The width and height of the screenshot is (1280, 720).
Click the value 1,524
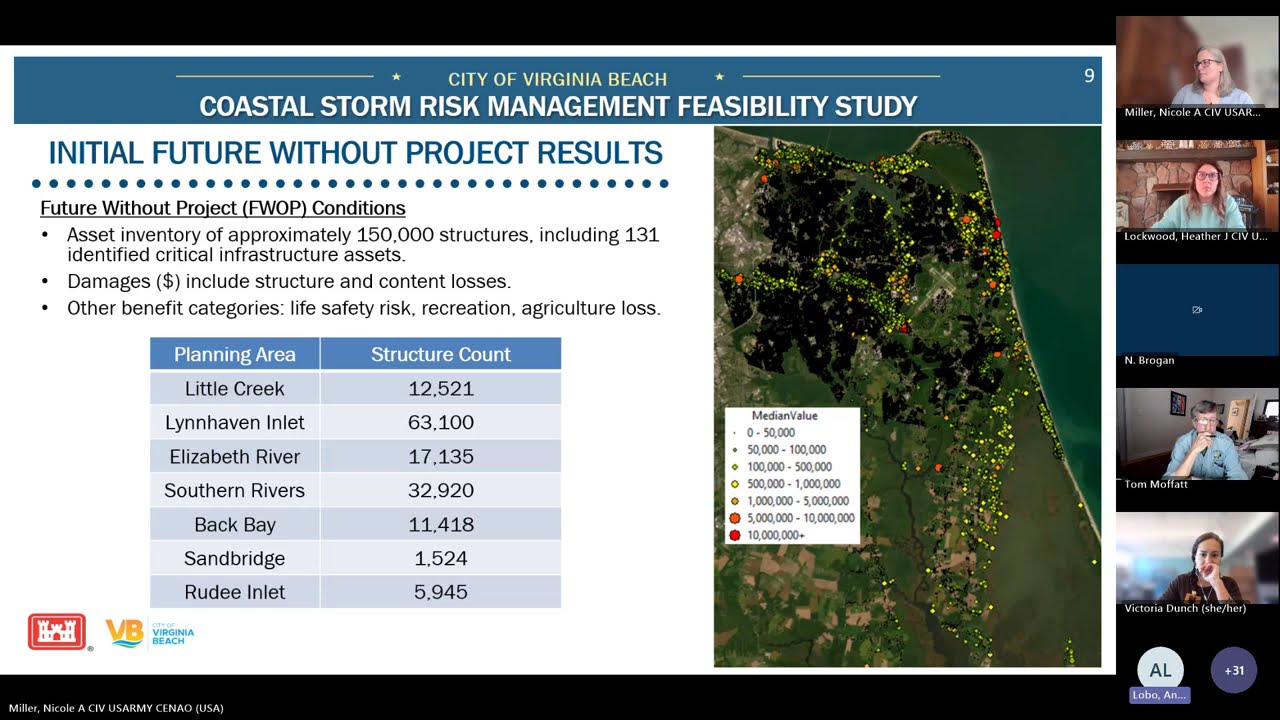441,558
